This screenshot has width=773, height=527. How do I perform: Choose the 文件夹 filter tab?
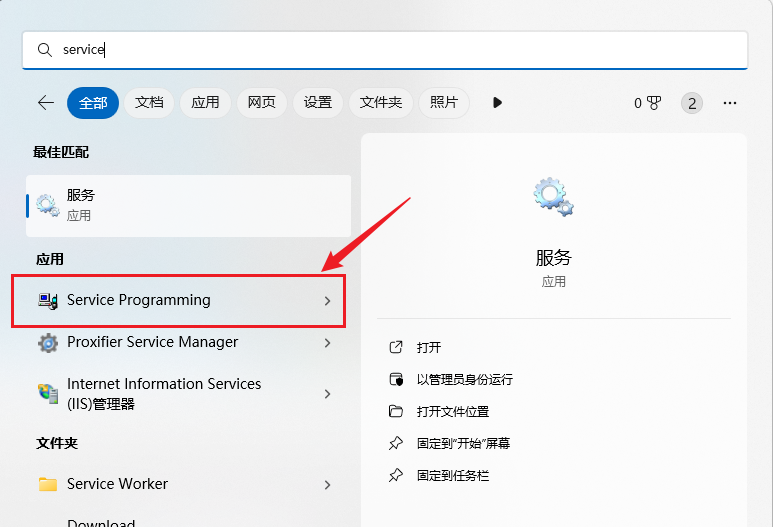[x=380, y=102]
